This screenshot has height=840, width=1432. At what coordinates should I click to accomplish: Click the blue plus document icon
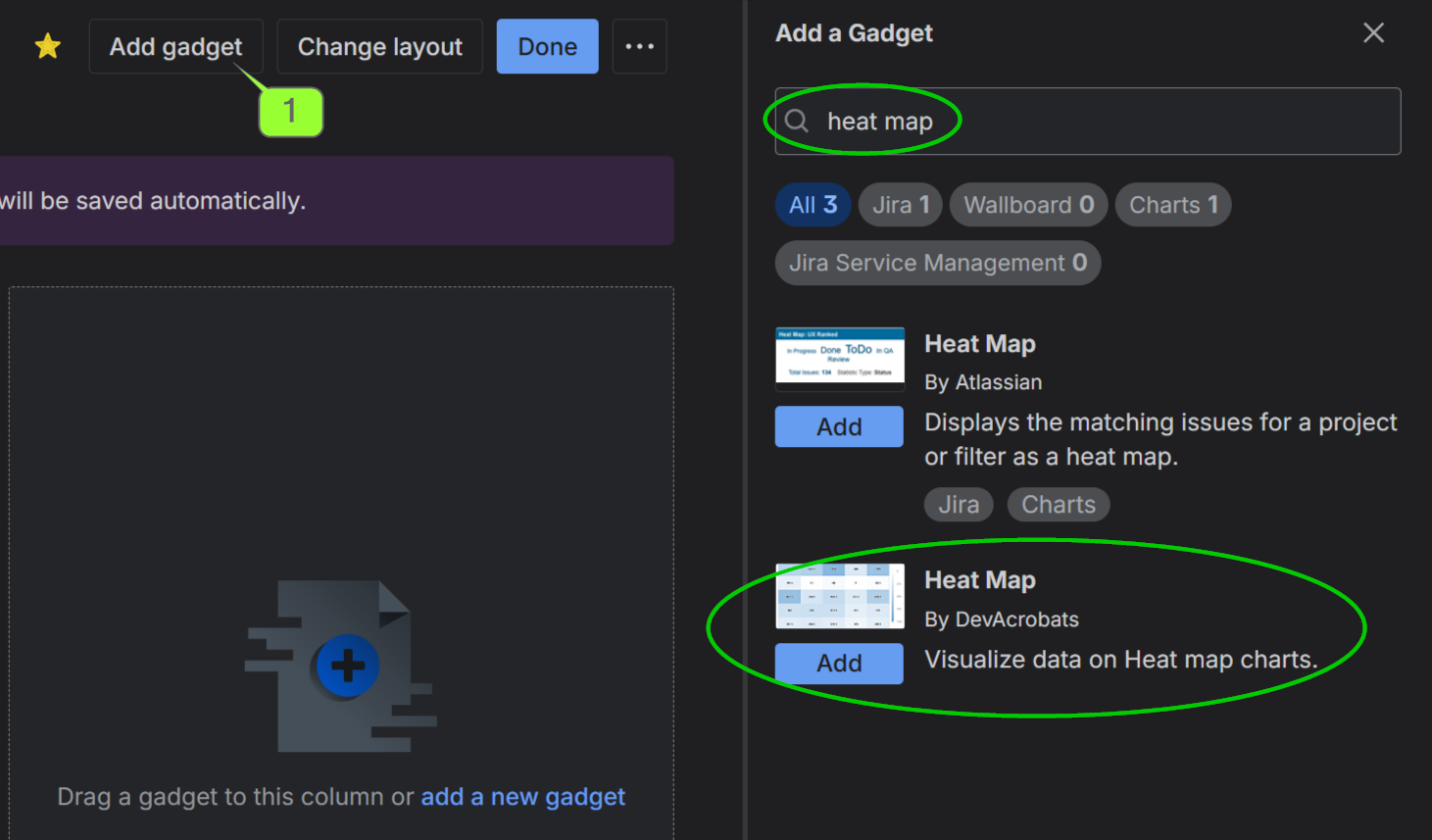pyautogui.click(x=347, y=667)
